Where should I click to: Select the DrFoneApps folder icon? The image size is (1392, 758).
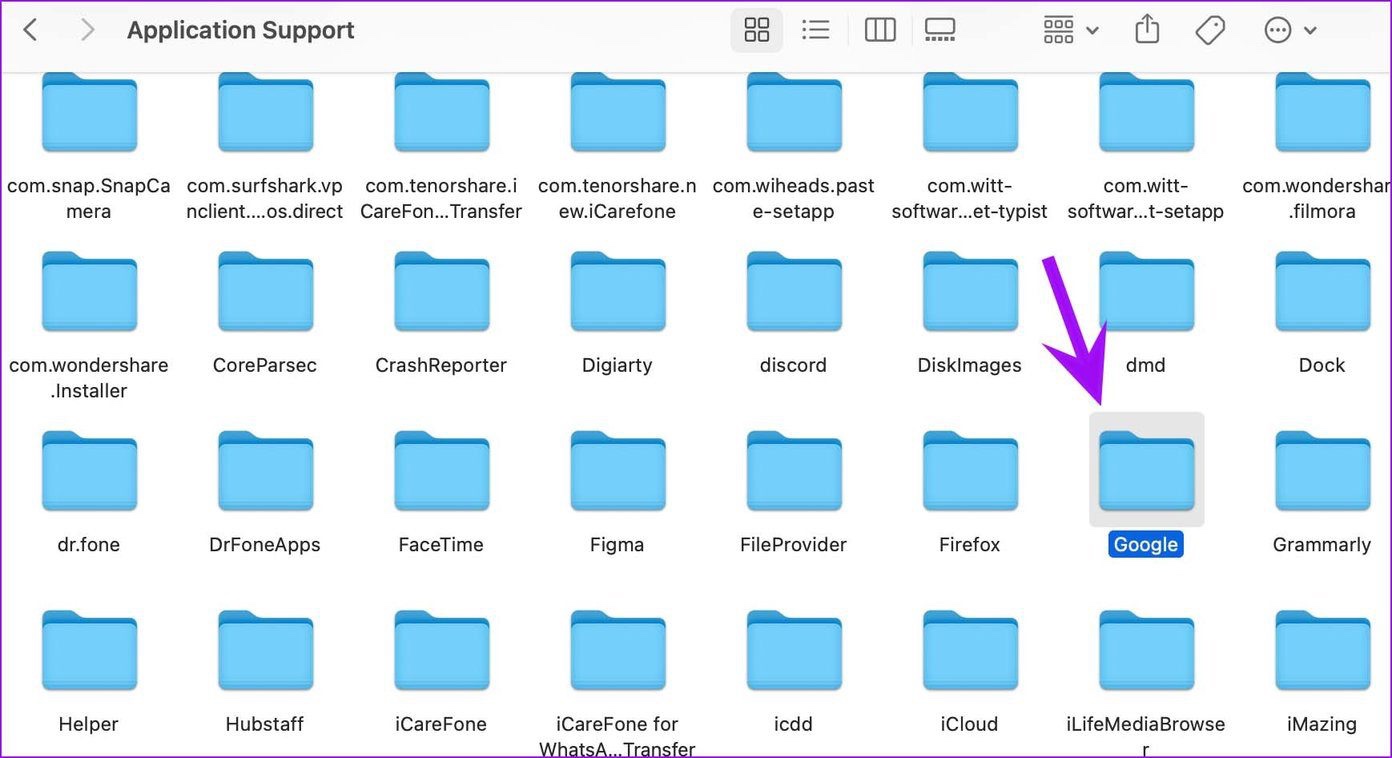click(x=265, y=471)
